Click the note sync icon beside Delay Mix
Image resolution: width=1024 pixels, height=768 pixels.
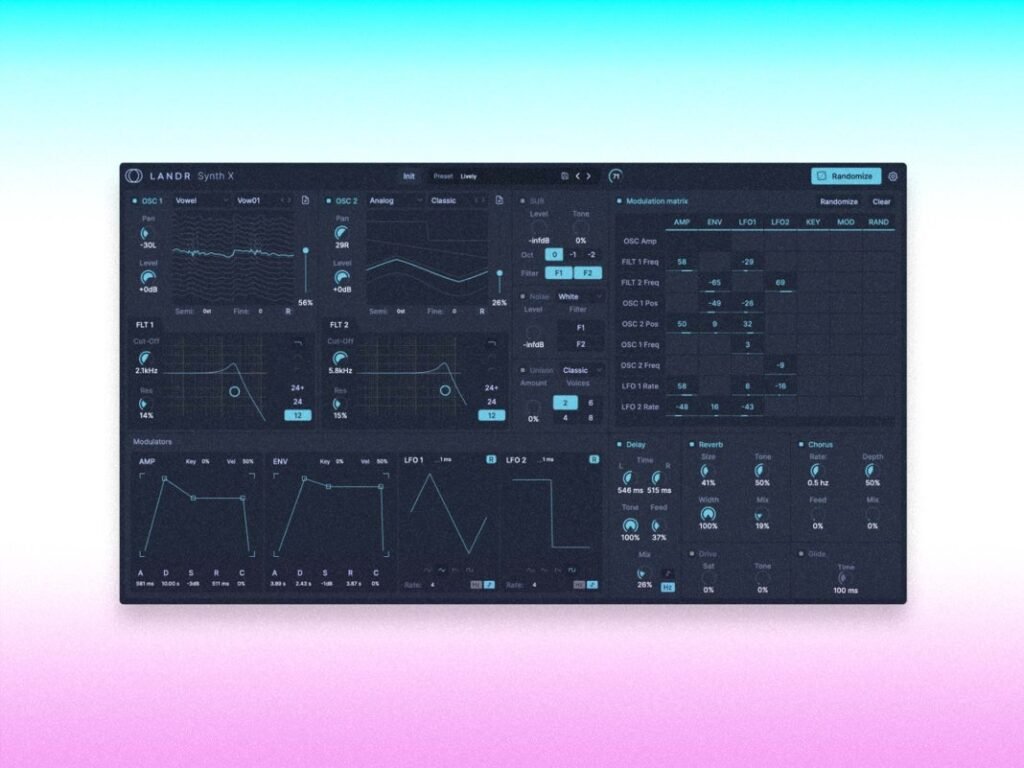pos(668,572)
